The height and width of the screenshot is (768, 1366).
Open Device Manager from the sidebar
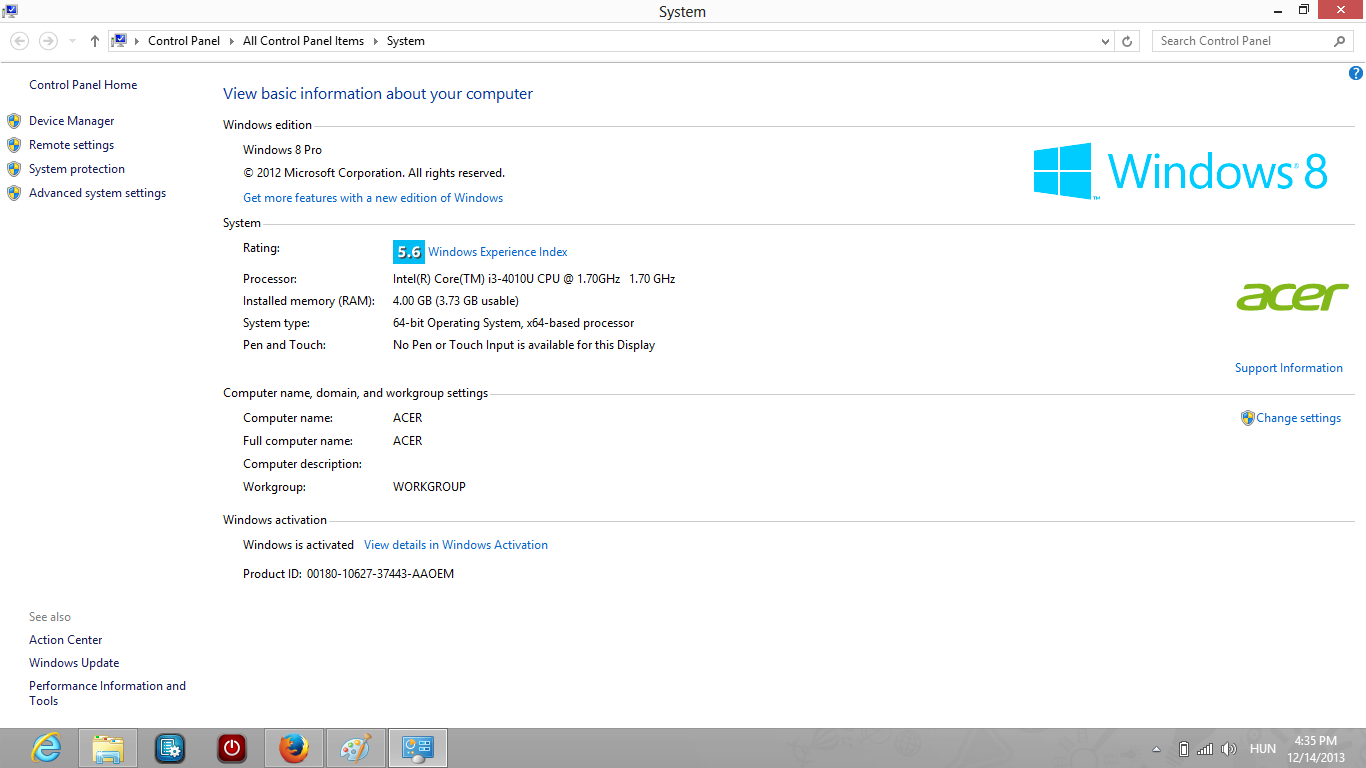71,121
